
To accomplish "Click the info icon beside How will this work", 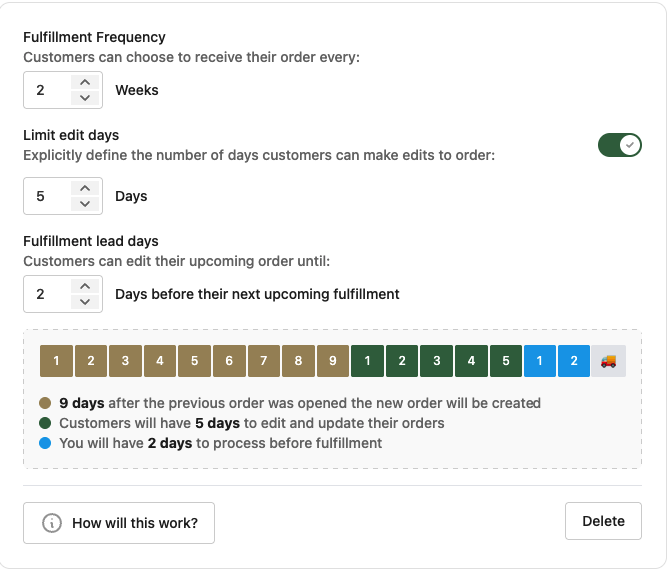I will (51, 523).
